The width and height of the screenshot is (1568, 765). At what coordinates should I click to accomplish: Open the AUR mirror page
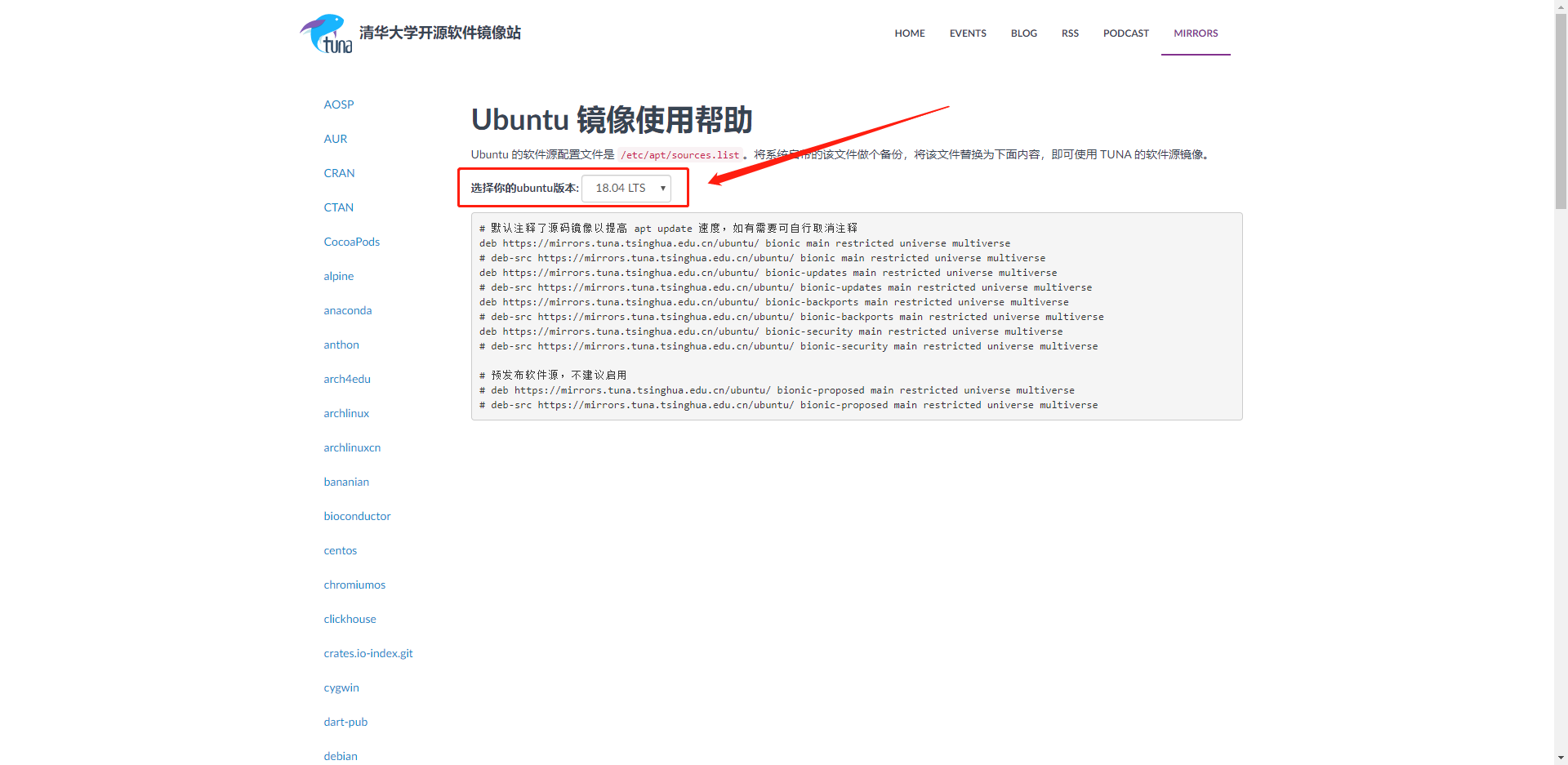coord(335,139)
